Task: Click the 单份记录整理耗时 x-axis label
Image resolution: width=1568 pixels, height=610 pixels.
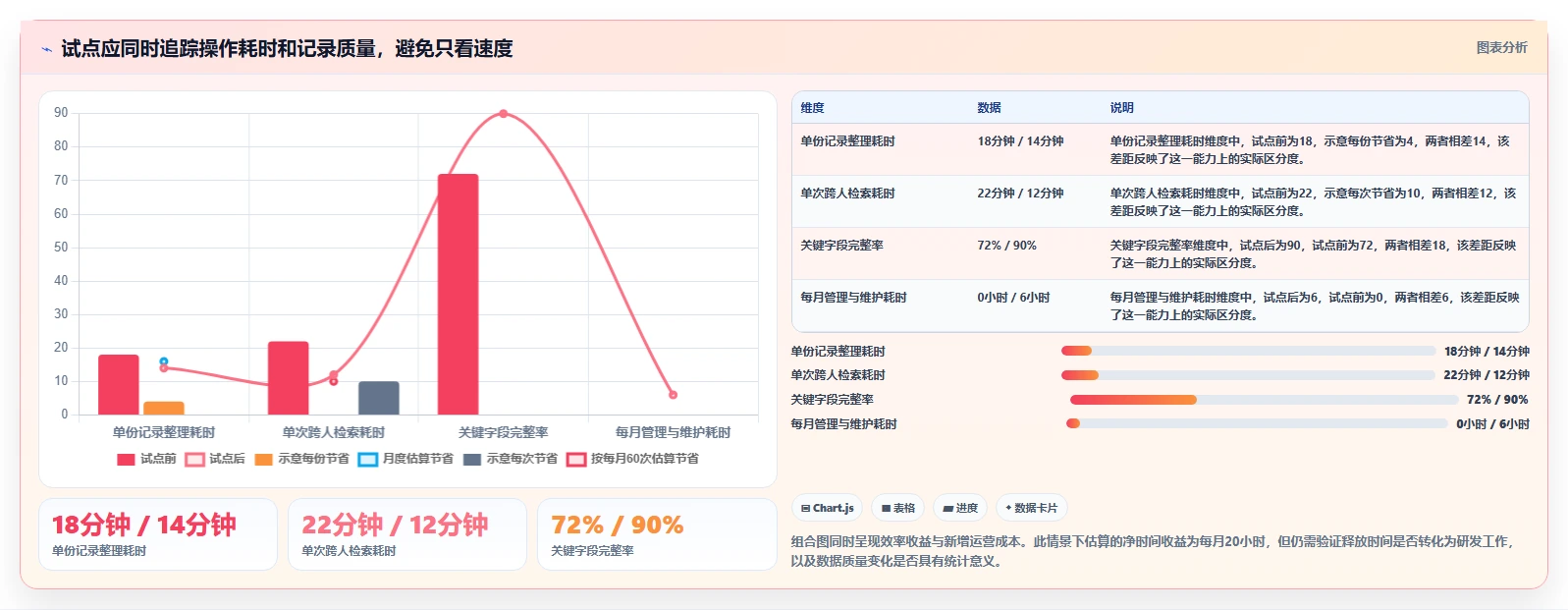Action: (164, 432)
